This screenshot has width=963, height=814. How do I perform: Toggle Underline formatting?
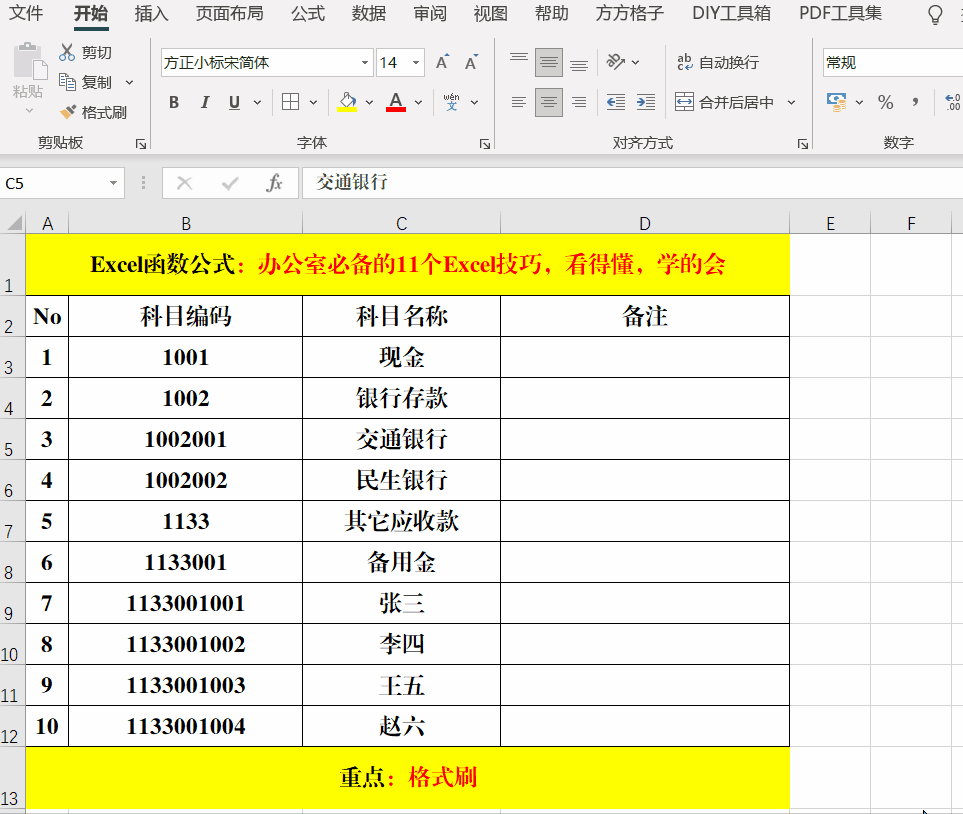[x=234, y=102]
